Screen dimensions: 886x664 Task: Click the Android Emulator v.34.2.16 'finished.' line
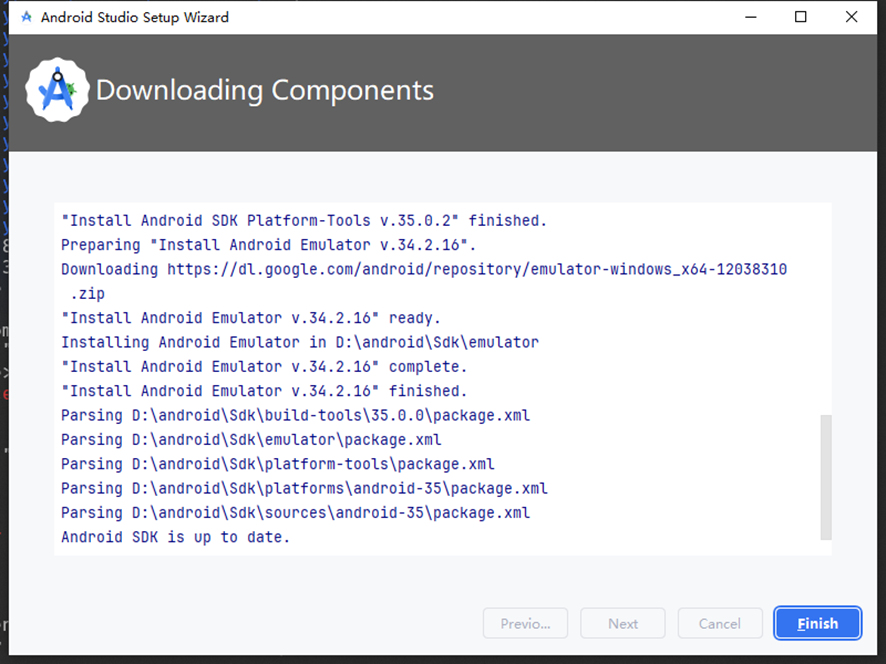[264, 390]
